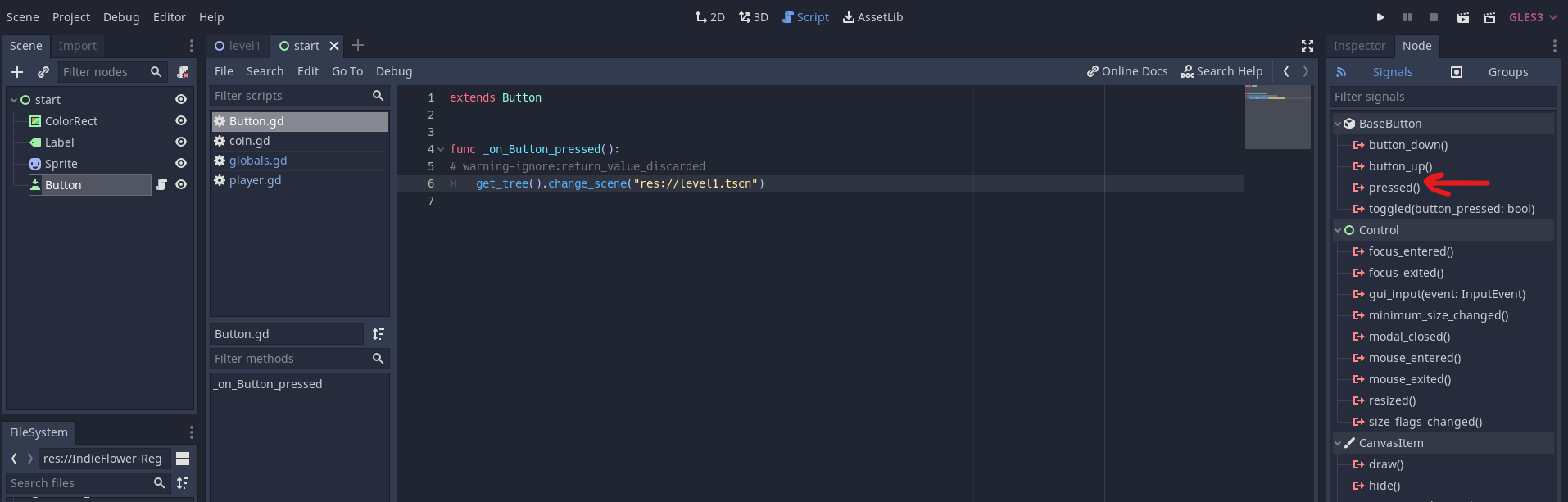
Task: Click the search icon in Filter scripts
Action: [x=378, y=96]
